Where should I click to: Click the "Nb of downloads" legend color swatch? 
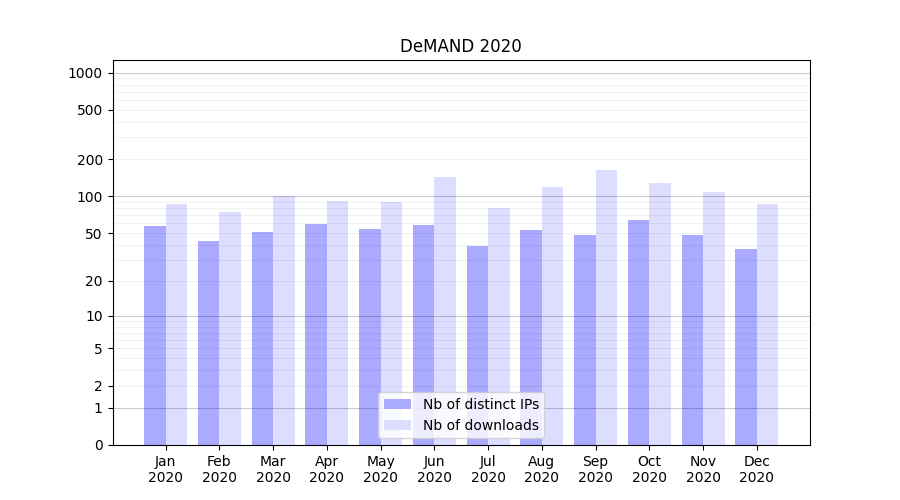click(397, 425)
